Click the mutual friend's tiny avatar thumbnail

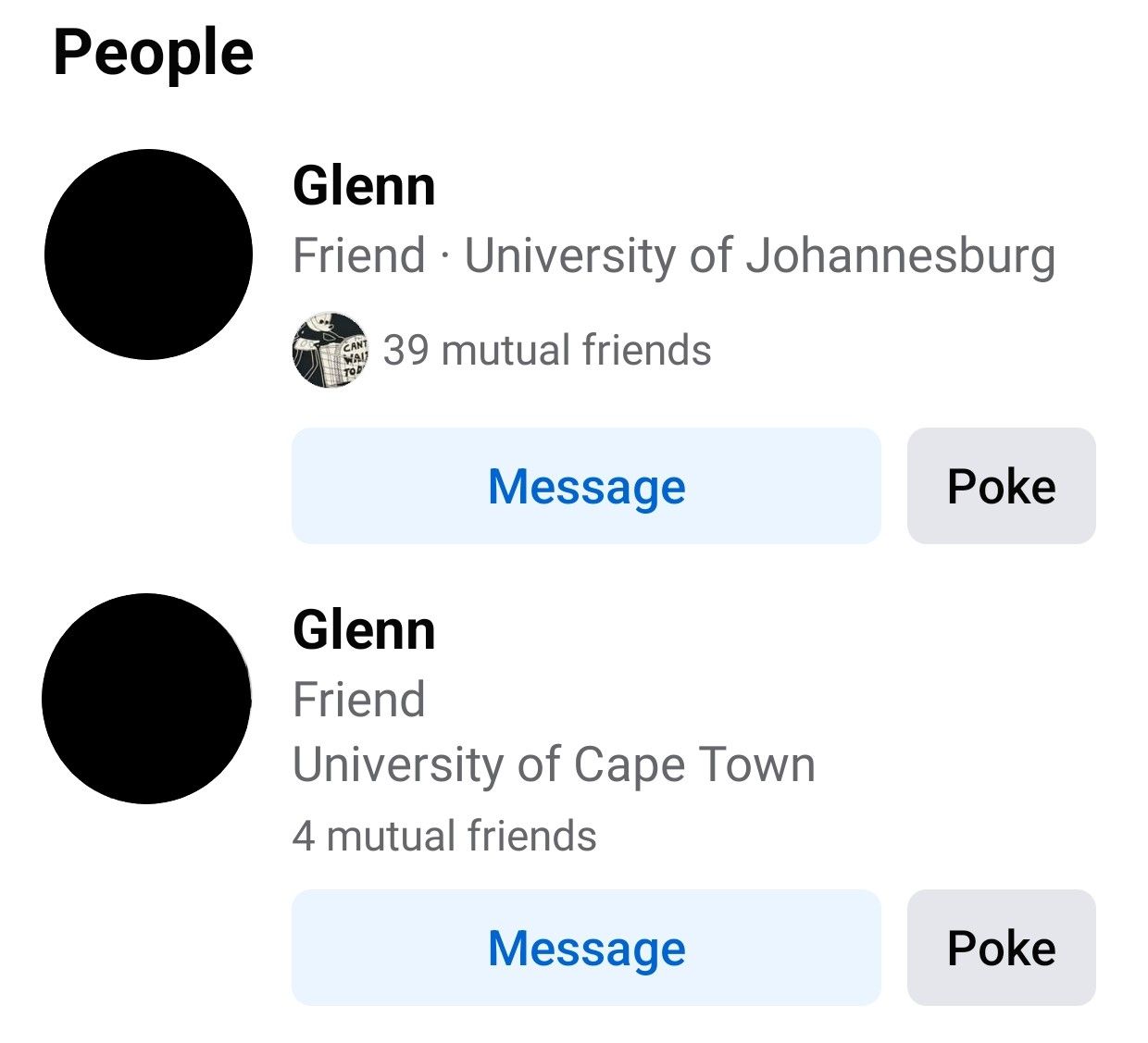329,352
